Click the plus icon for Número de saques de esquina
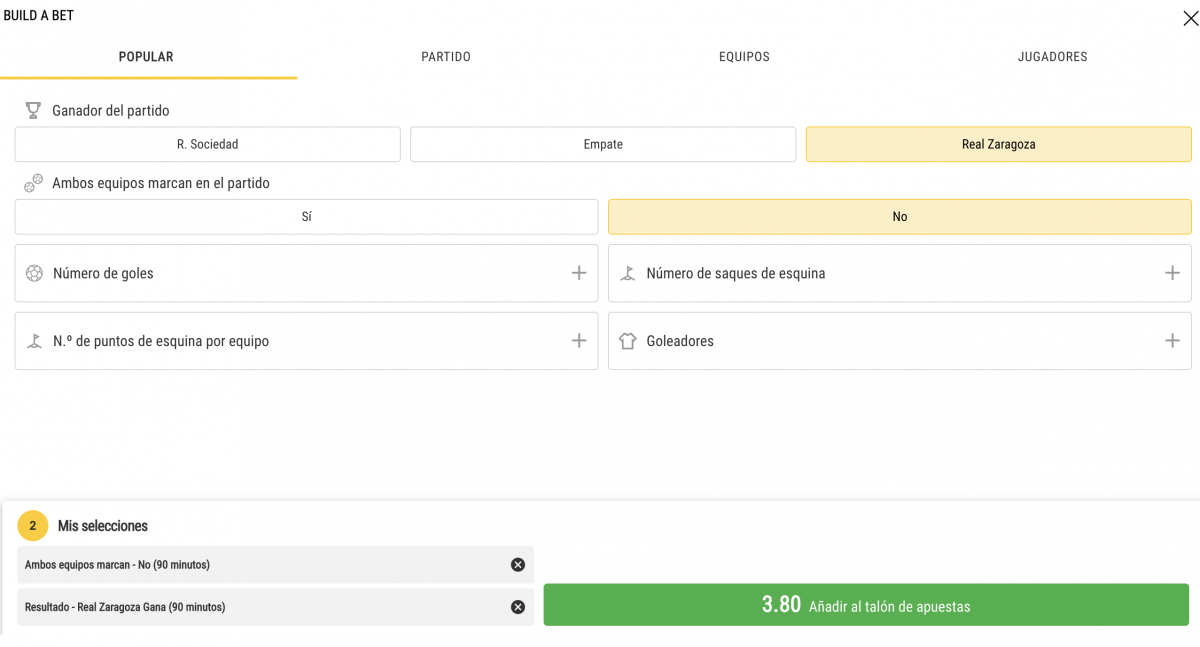Screen dimensions: 1200x647 click(1172, 273)
